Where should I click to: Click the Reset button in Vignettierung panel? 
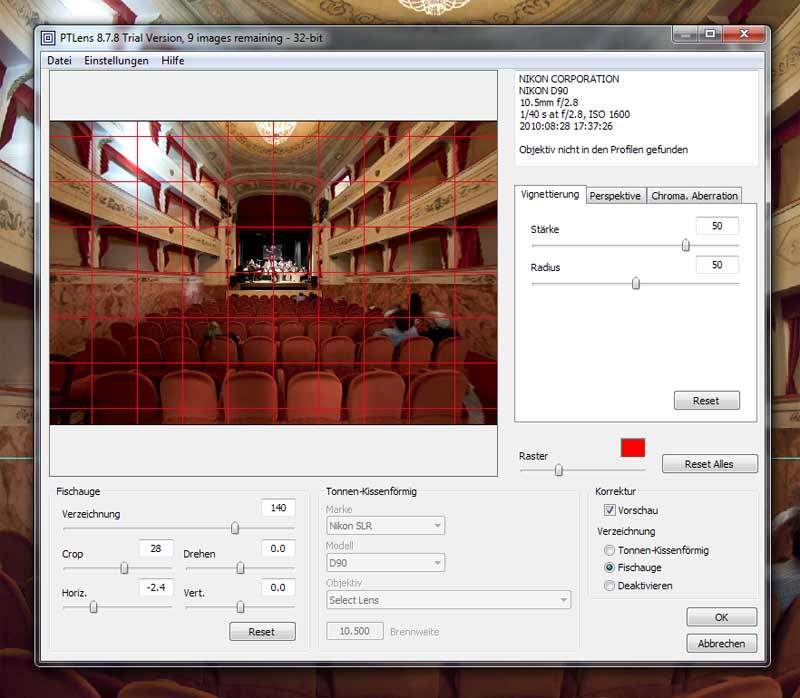pyautogui.click(x=707, y=401)
